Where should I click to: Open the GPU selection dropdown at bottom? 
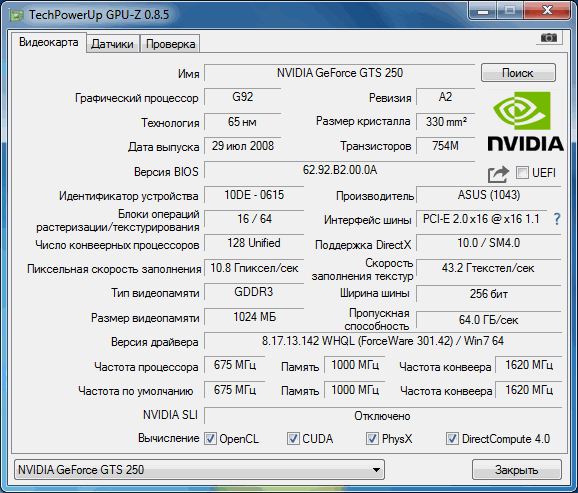pyautogui.click(x=199, y=469)
